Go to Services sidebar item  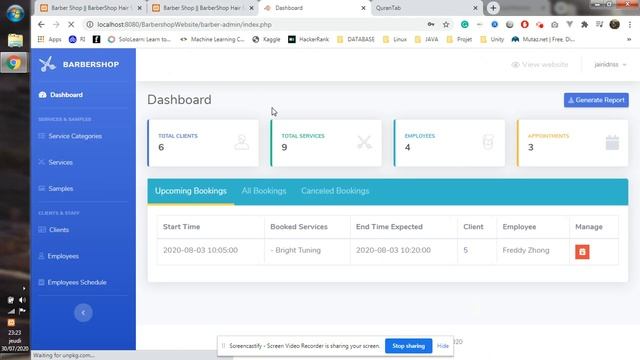[56, 162]
